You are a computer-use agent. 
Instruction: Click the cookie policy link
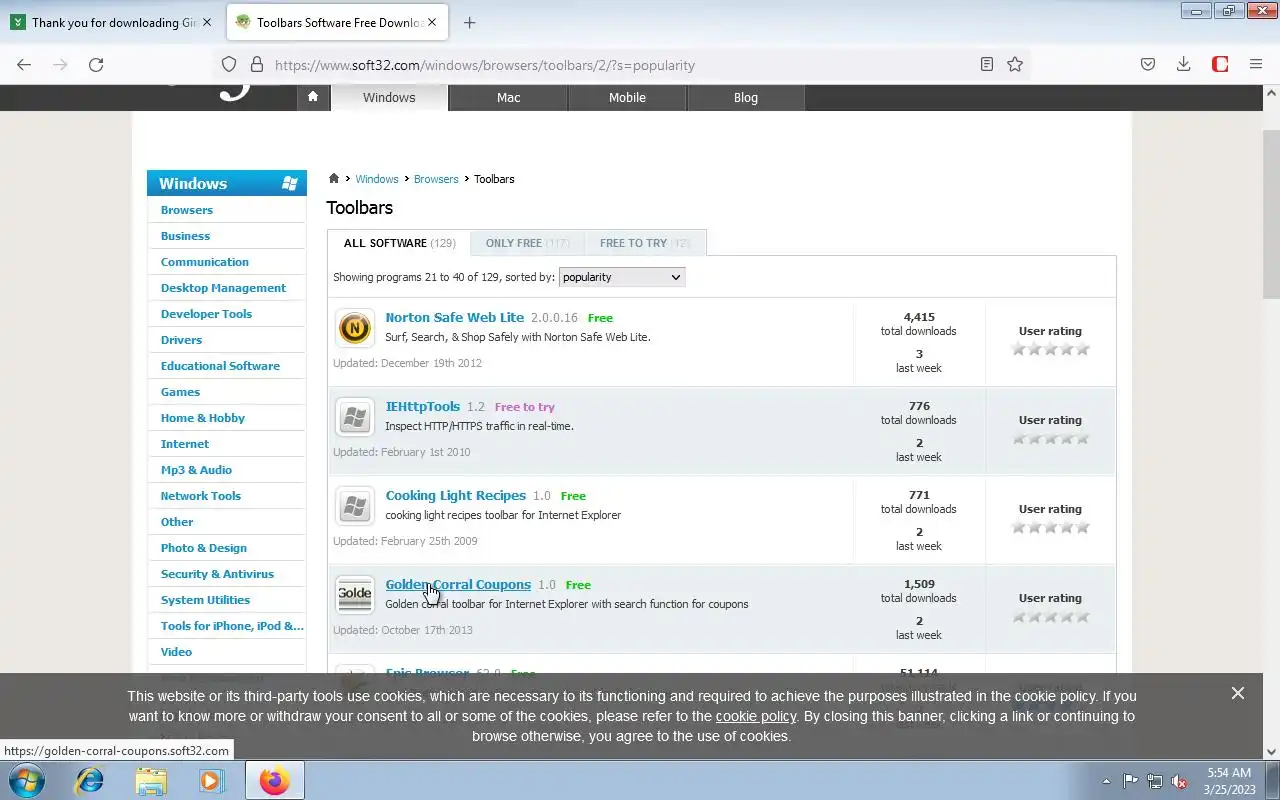pyautogui.click(x=756, y=716)
